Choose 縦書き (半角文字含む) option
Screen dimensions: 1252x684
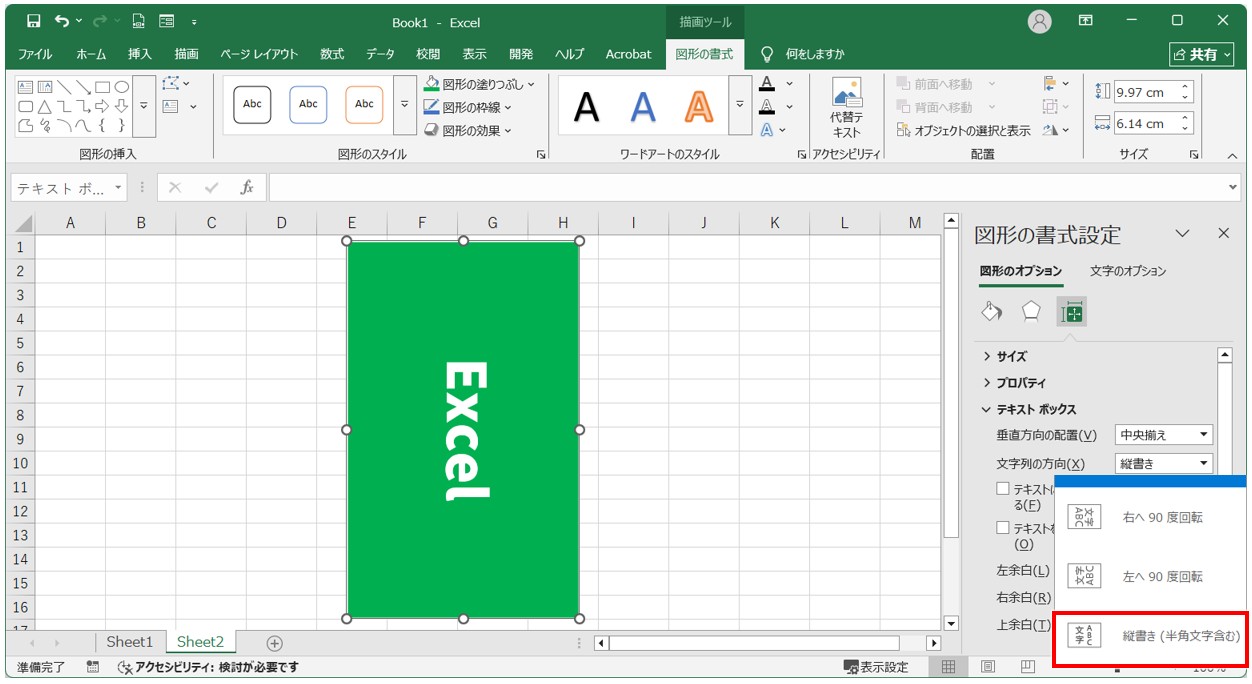1150,635
